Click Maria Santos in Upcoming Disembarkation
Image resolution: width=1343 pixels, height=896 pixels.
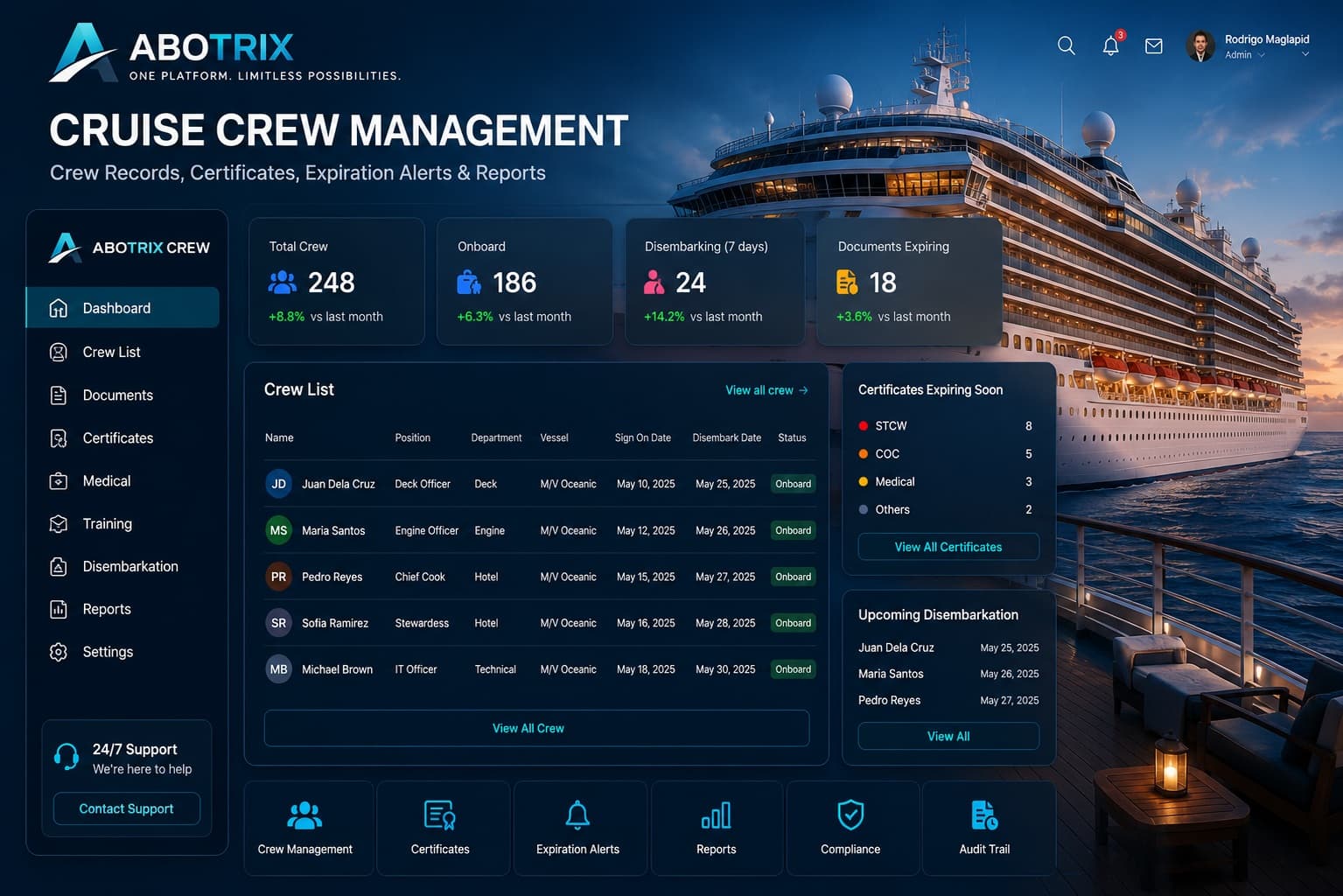891,674
